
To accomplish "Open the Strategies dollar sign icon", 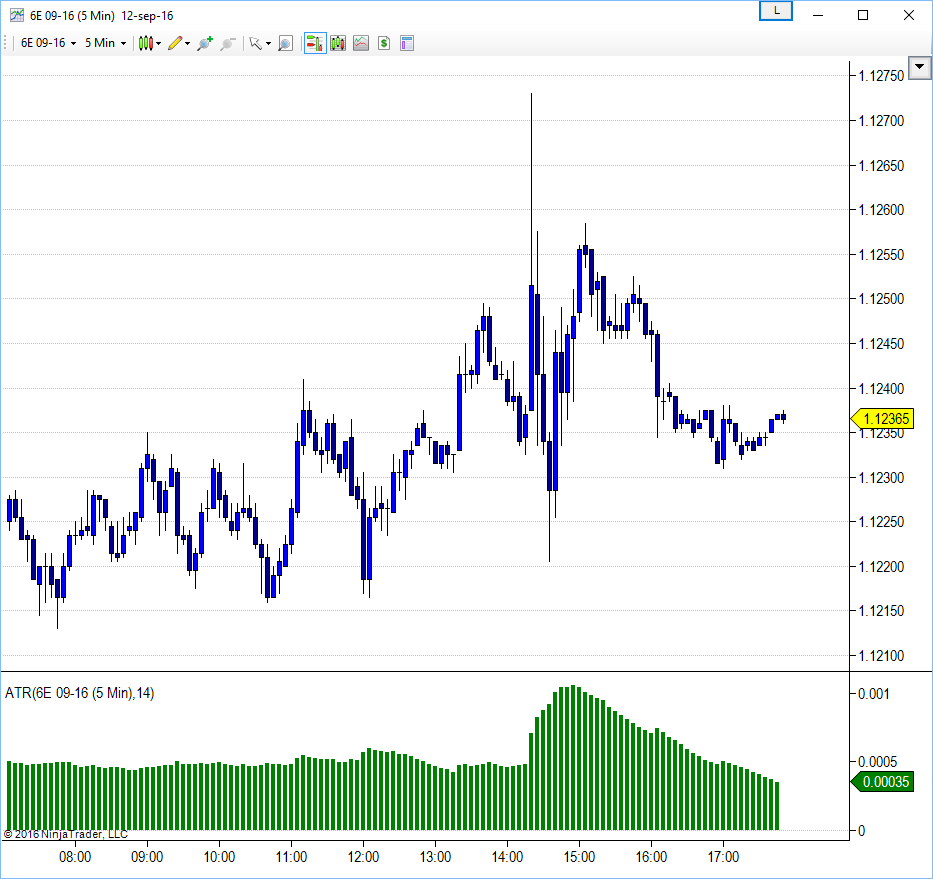I will pyautogui.click(x=384, y=43).
